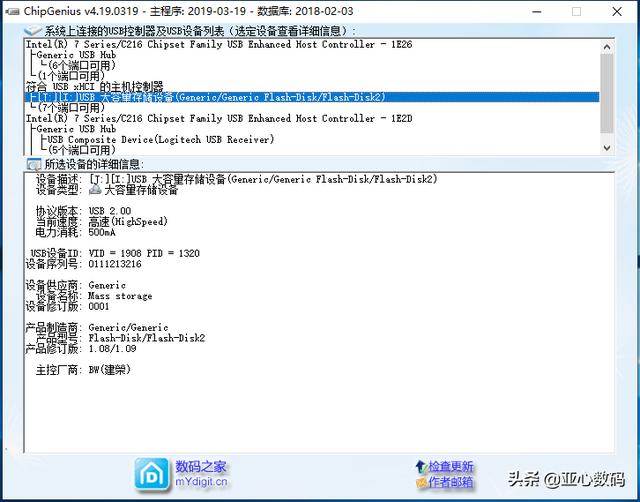Click the mass storage drive icon beside 设备类型
Viewport: 640px width, 502px height.
click(x=95, y=190)
